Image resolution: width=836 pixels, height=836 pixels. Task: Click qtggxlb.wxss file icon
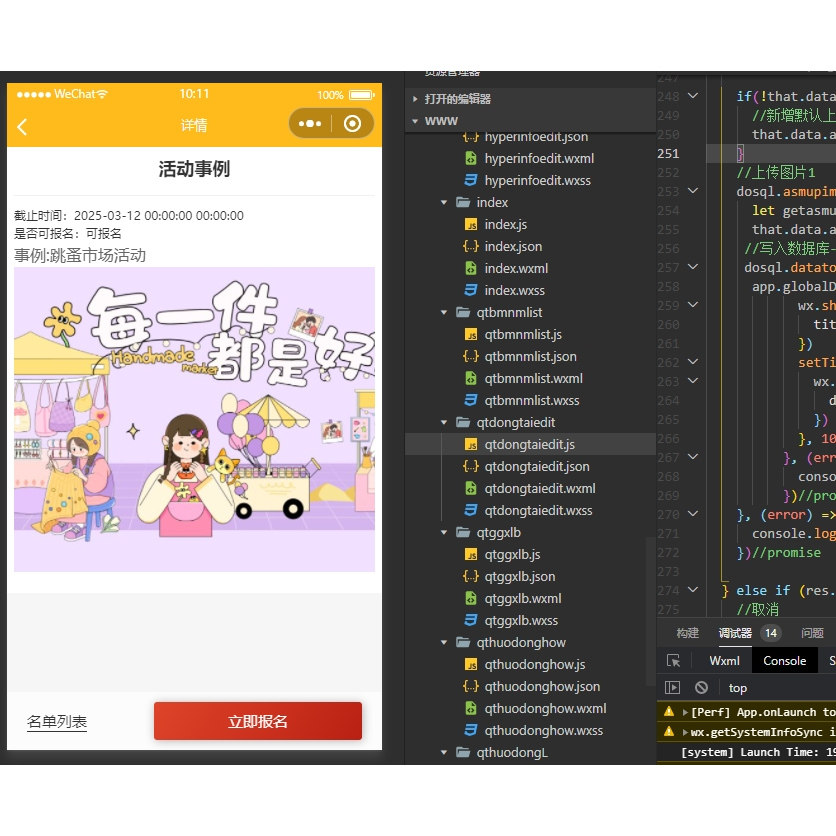(x=471, y=620)
